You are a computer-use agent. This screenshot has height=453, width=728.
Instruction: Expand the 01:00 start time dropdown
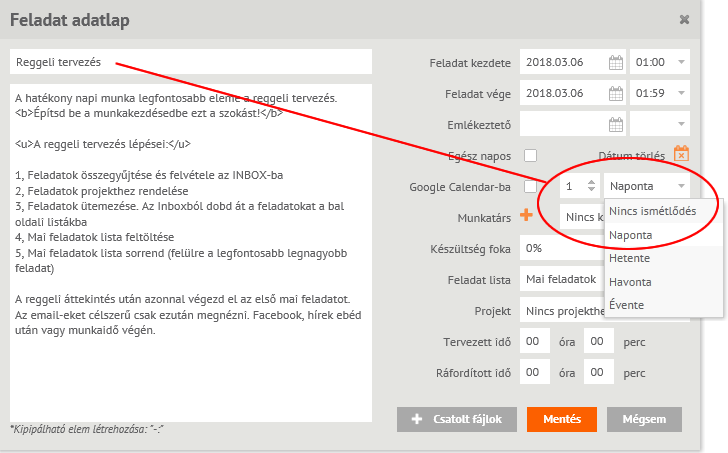click(681, 62)
